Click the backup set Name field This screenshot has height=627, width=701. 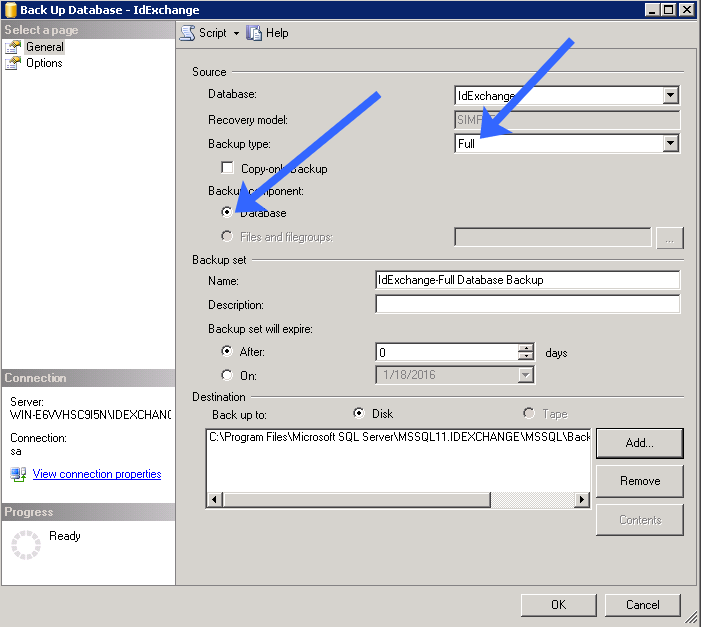click(x=527, y=280)
